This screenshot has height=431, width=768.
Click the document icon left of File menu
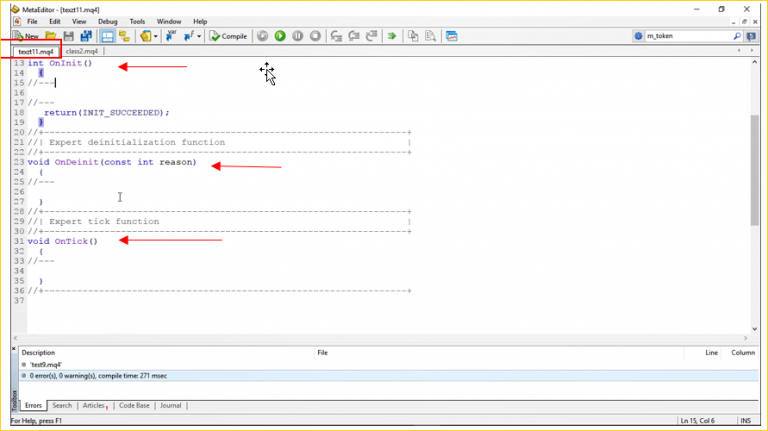17,22
